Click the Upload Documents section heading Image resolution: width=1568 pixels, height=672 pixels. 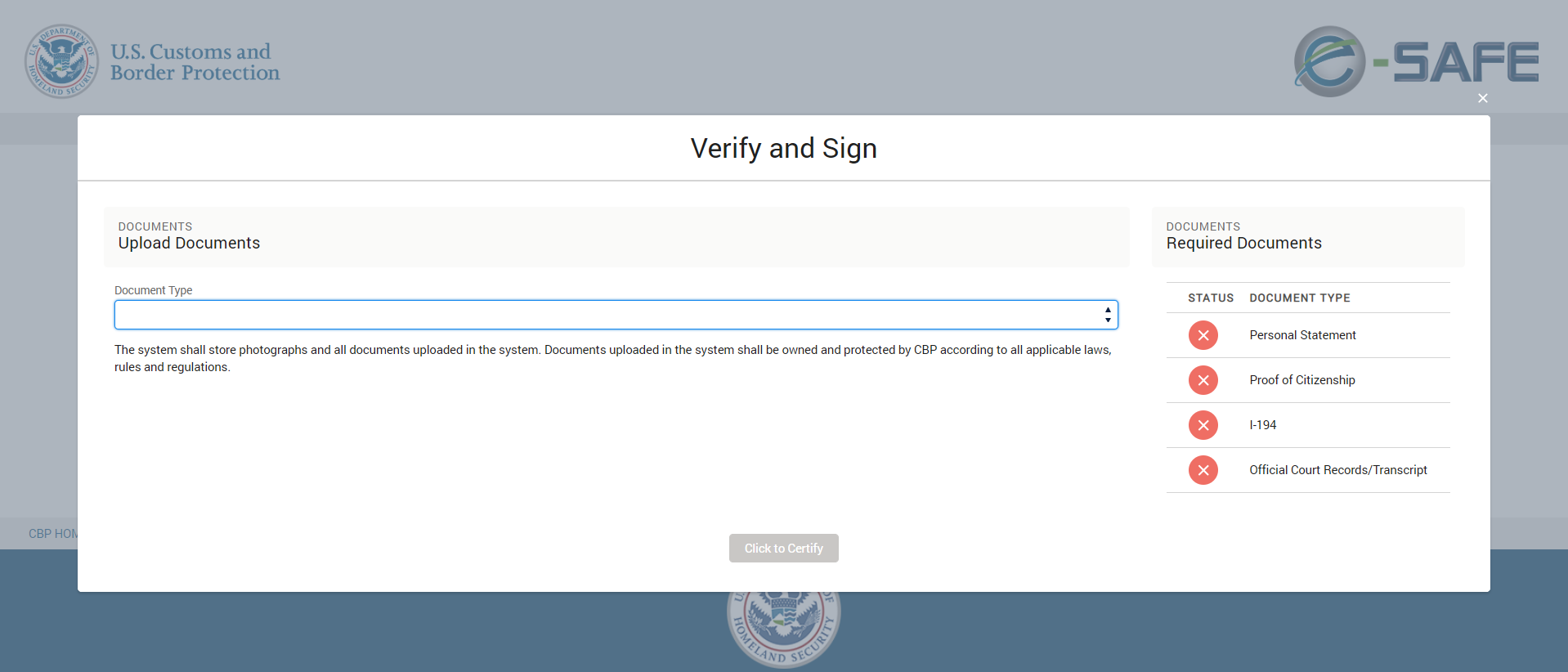point(189,244)
